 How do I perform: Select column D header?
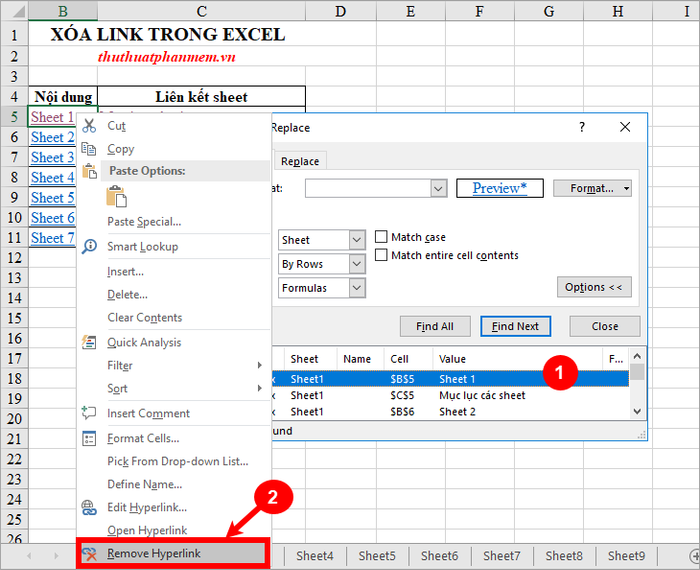[x=341, y=11]
